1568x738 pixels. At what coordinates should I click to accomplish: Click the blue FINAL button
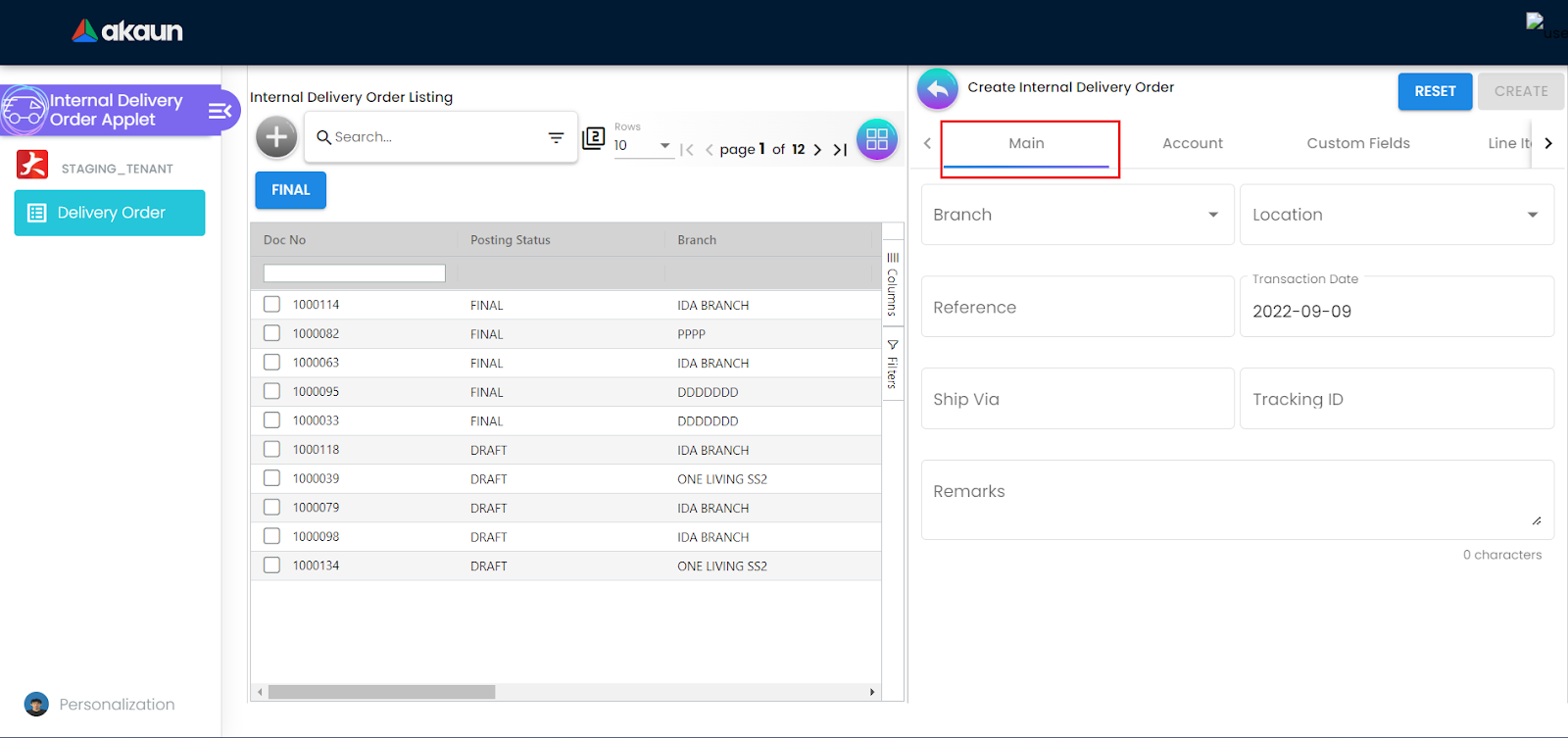(290, 190)
